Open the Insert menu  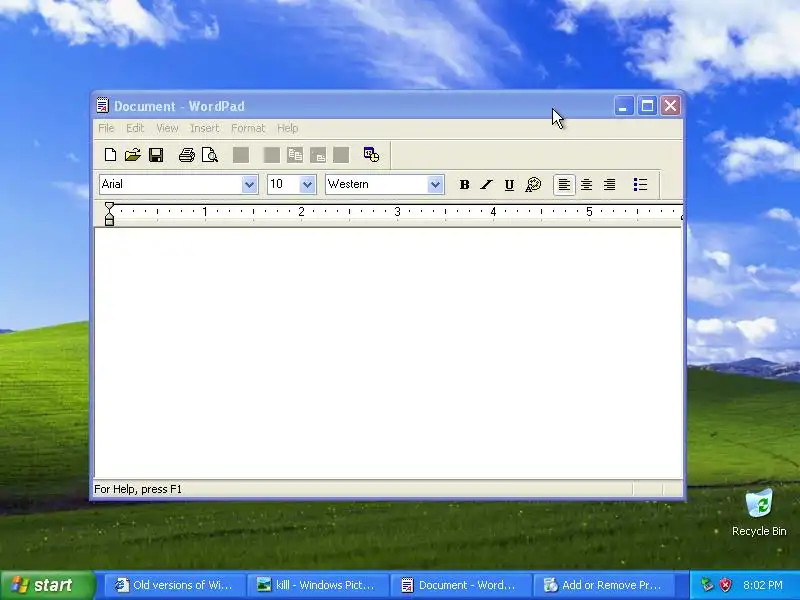[x=205, y=128]
